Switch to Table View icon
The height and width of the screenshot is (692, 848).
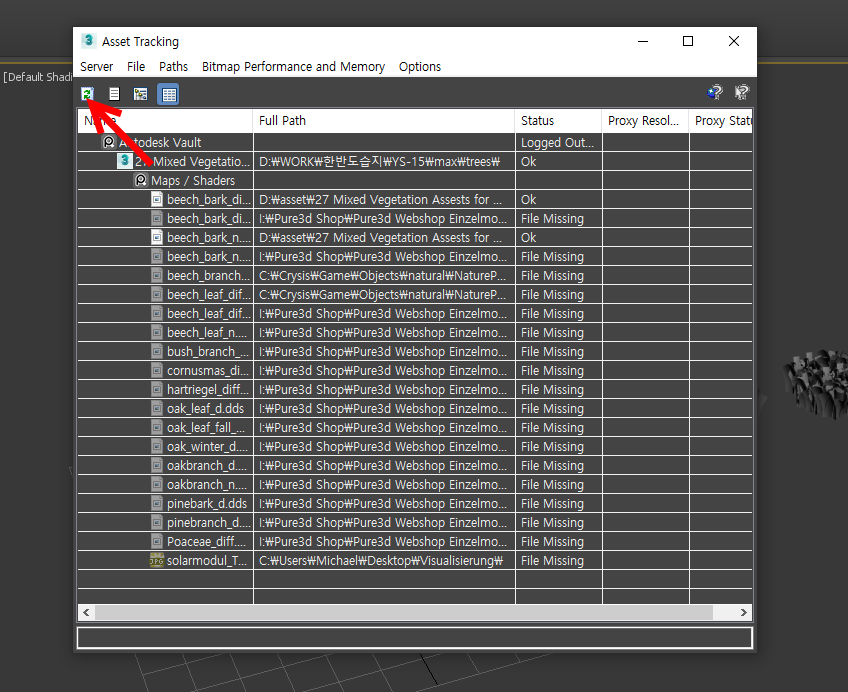(x=168, y=94)
